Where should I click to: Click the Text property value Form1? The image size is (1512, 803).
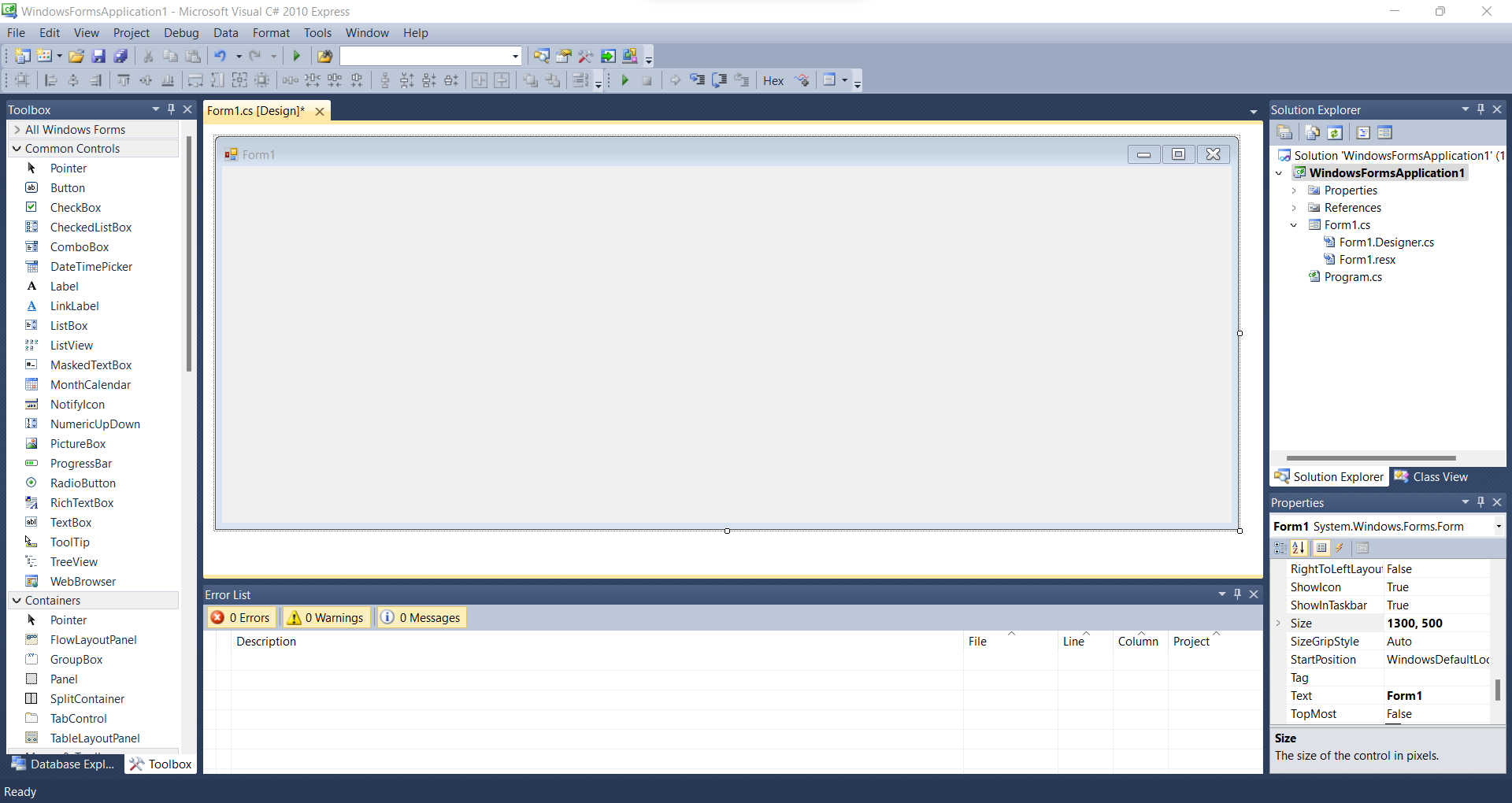point(1436,696)
